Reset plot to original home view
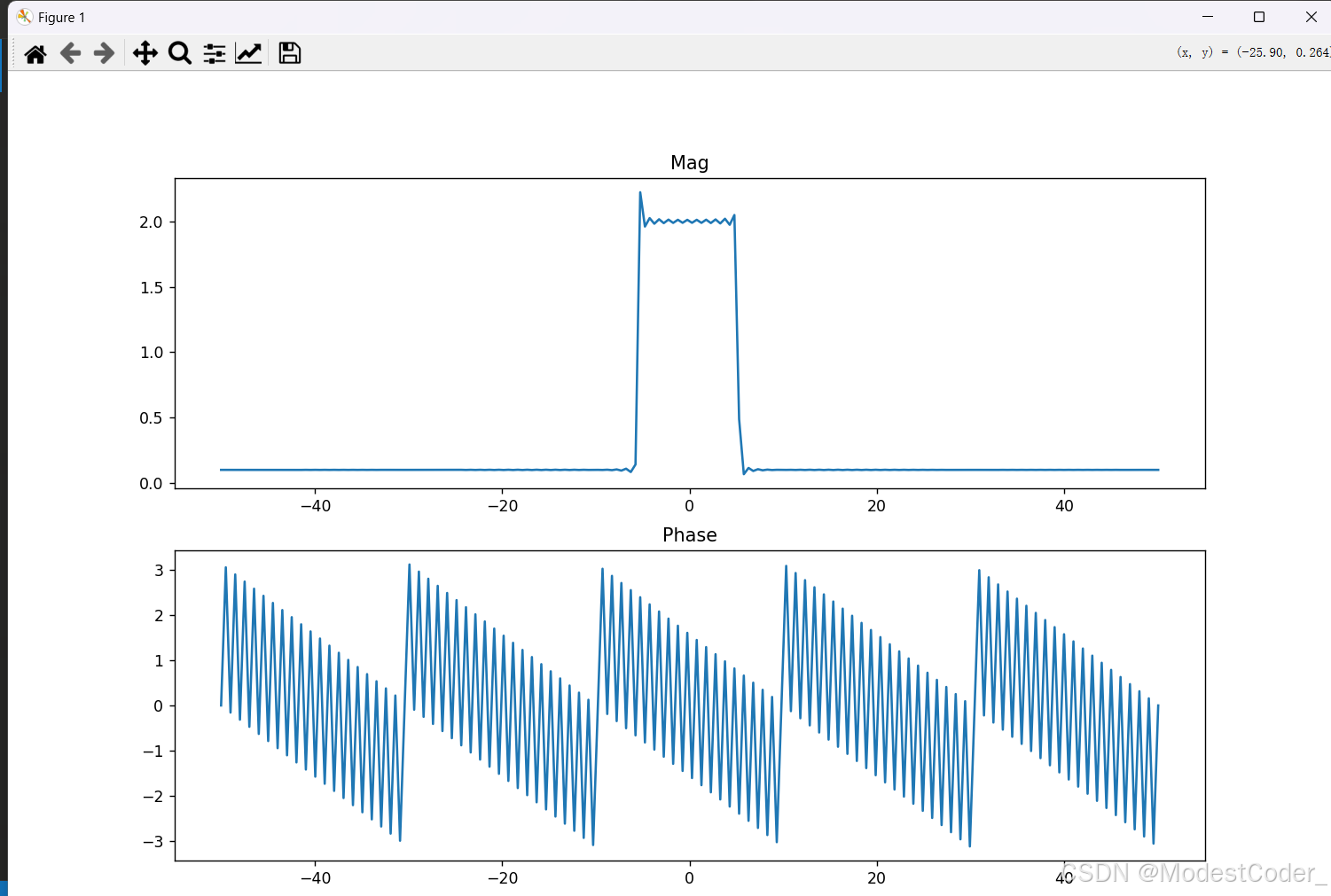Screen dimensions: 1331x896 click(x=35, y=54)
